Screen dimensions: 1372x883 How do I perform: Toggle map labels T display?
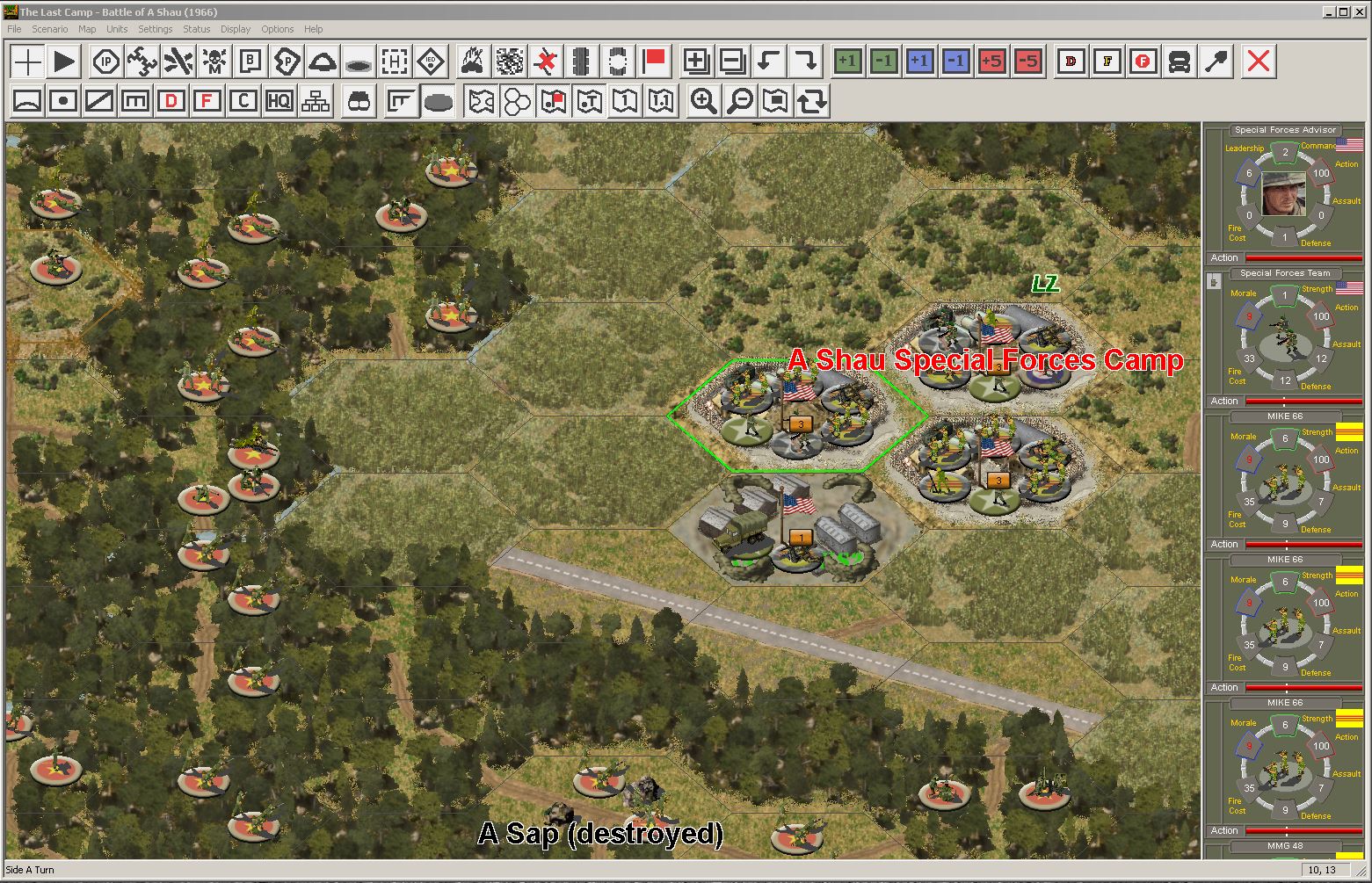tap(589, 101)
